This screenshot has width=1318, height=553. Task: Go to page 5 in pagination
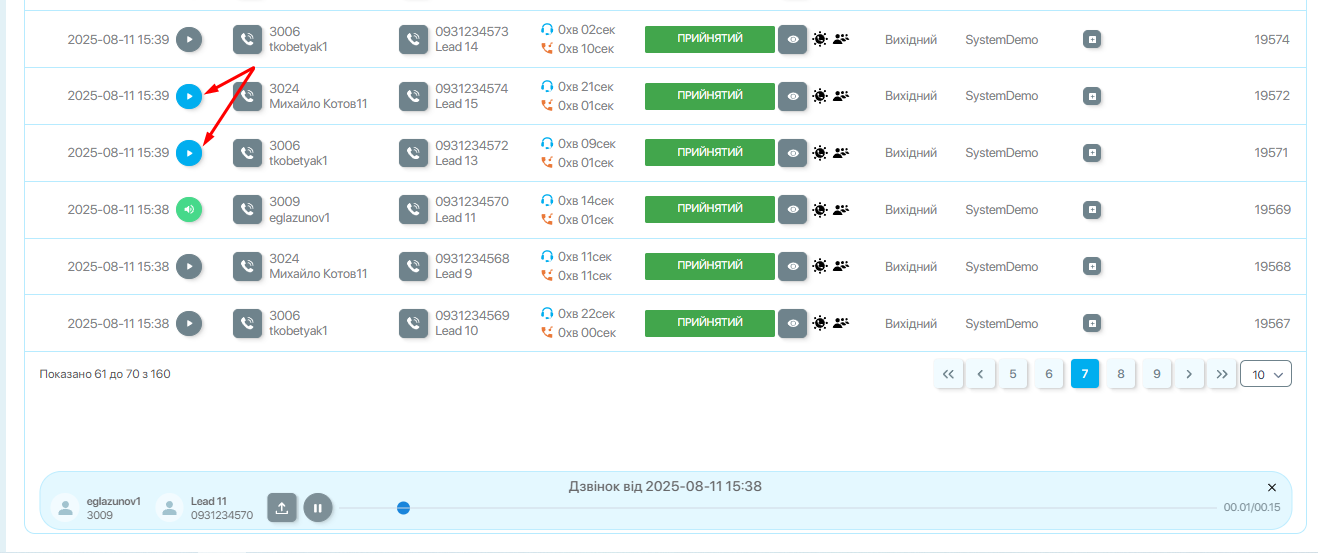(x=1012, y=374)
